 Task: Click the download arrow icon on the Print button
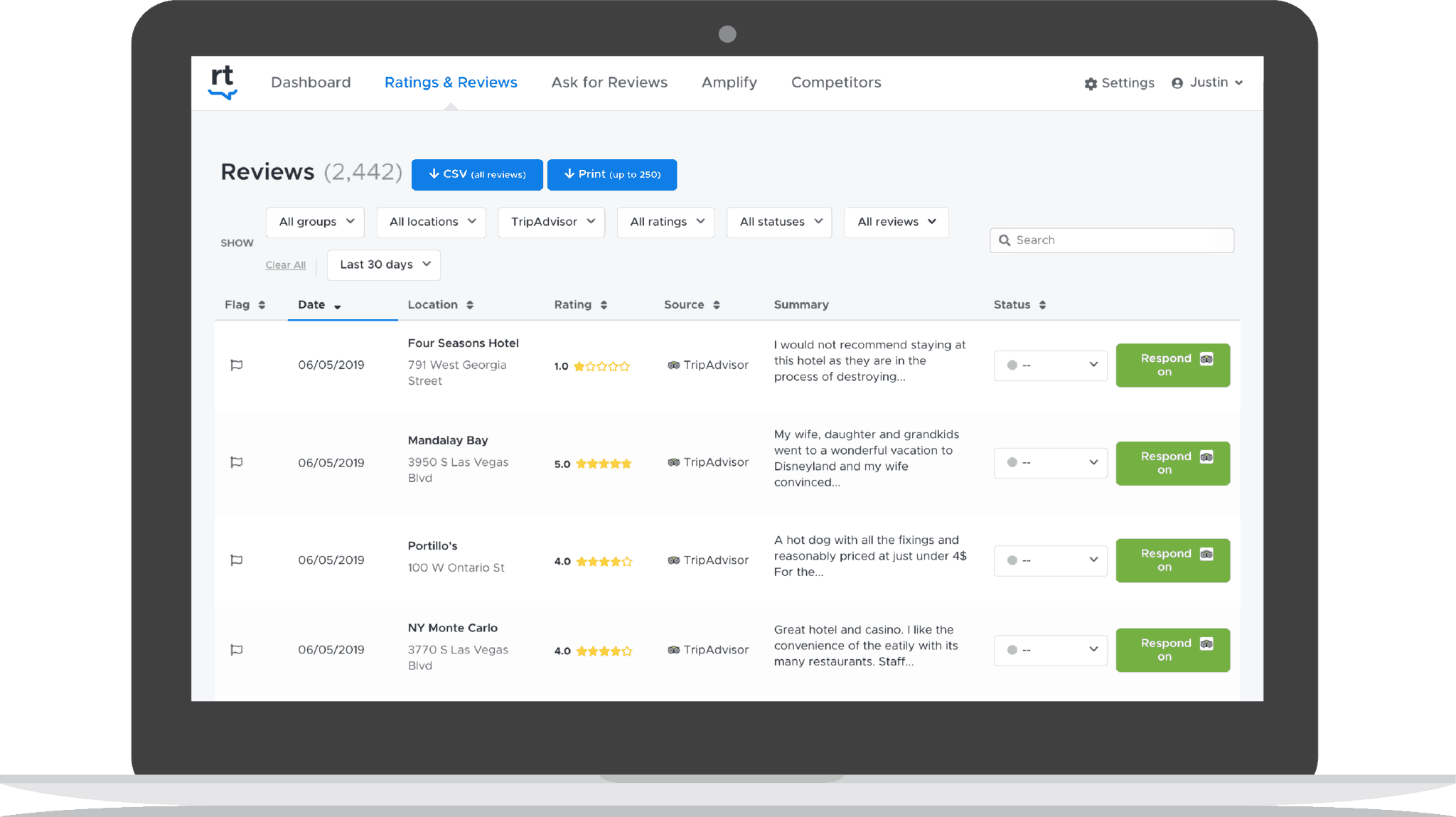(569, 174)
